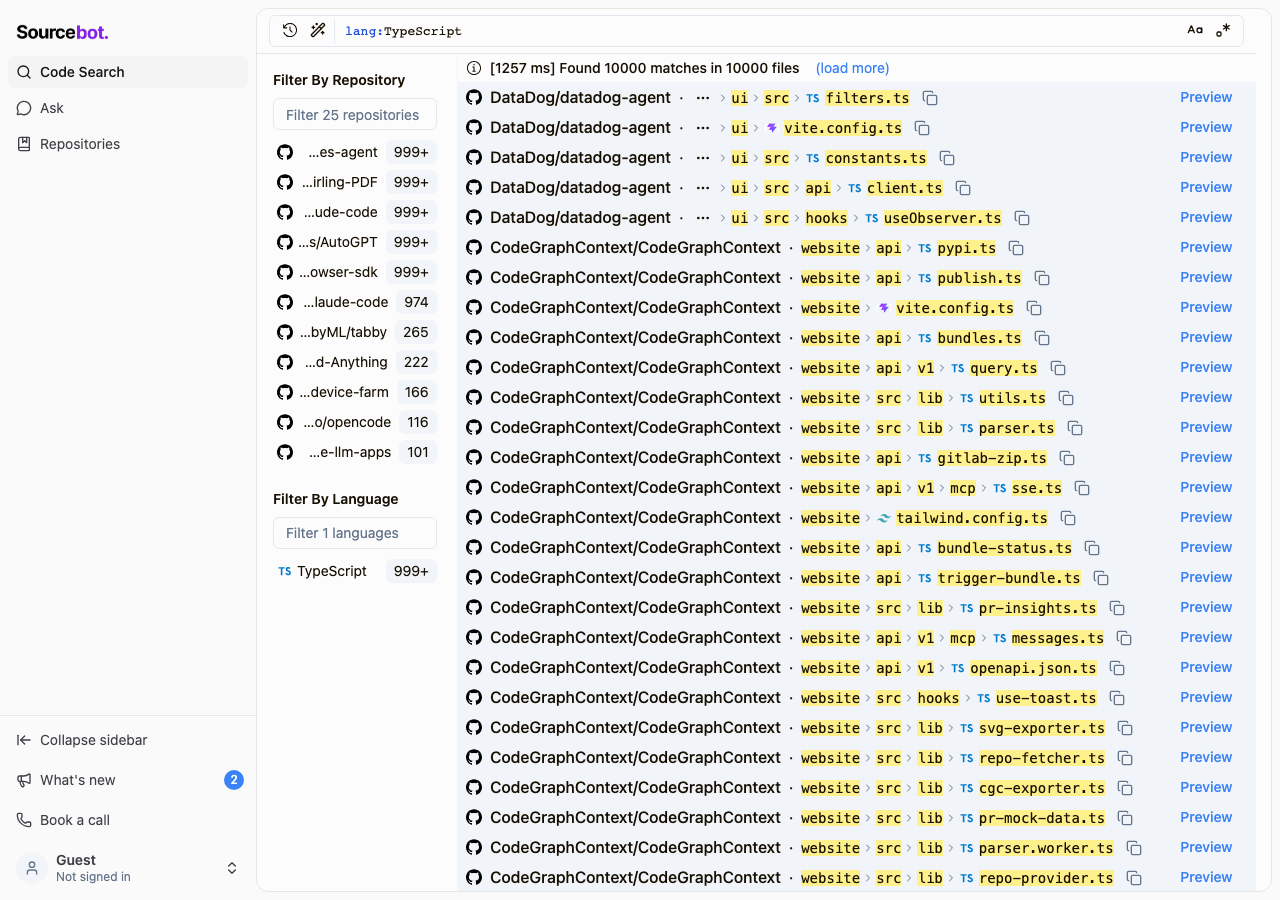Copy the path of tailwind.config.ts
This screenshot has width=1280, height=900.
[1068, 518]
